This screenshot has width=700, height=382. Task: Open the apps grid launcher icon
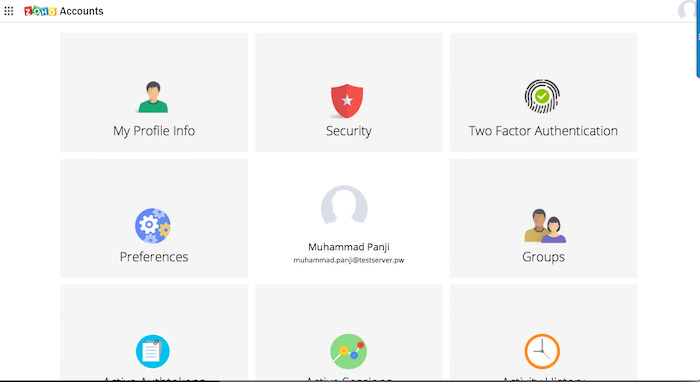[8, 11]
